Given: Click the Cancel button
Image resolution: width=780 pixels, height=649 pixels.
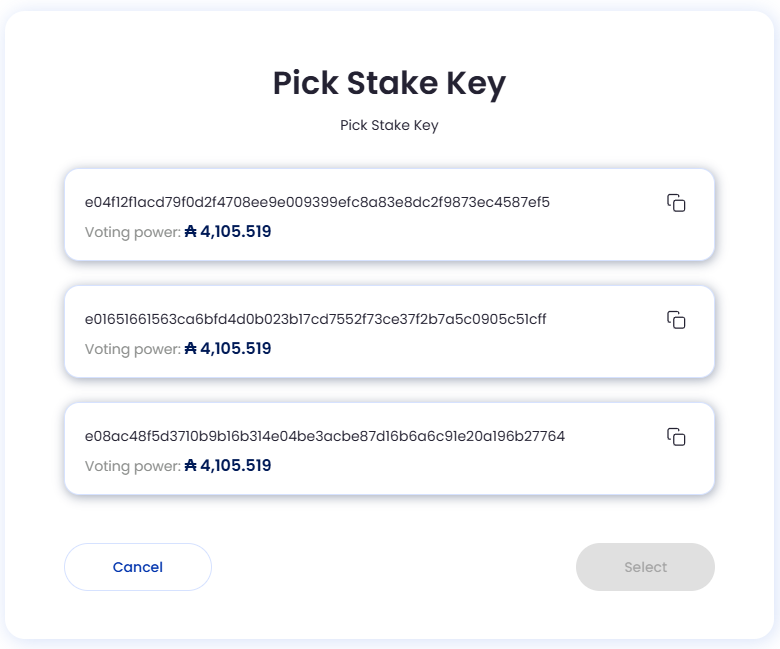Looking at the screenshot, I should 138,567.
